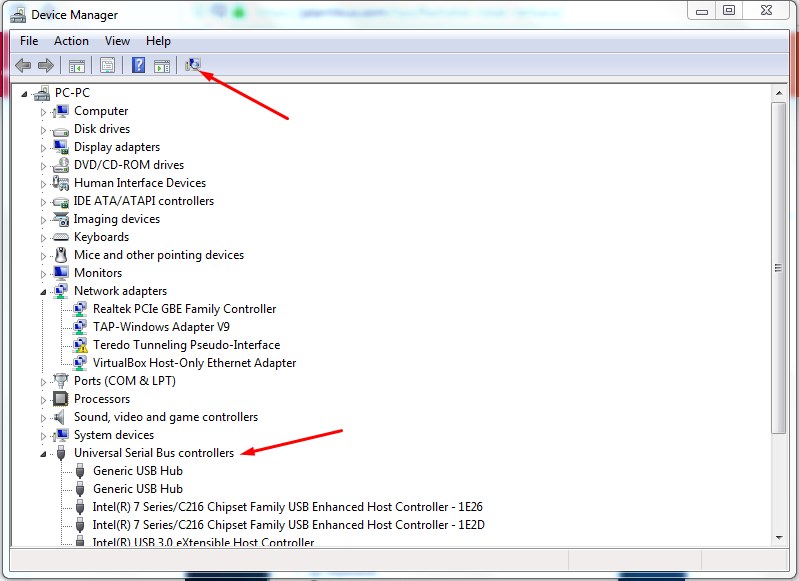
Task: Click the Monitors category icon
Action: coord(61,273)
